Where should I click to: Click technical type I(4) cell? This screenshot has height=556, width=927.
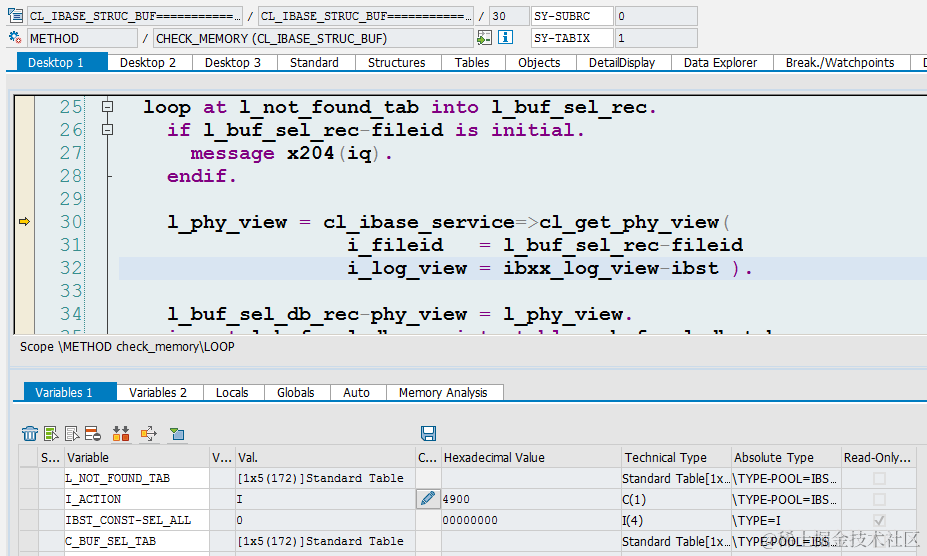[676, 521]
